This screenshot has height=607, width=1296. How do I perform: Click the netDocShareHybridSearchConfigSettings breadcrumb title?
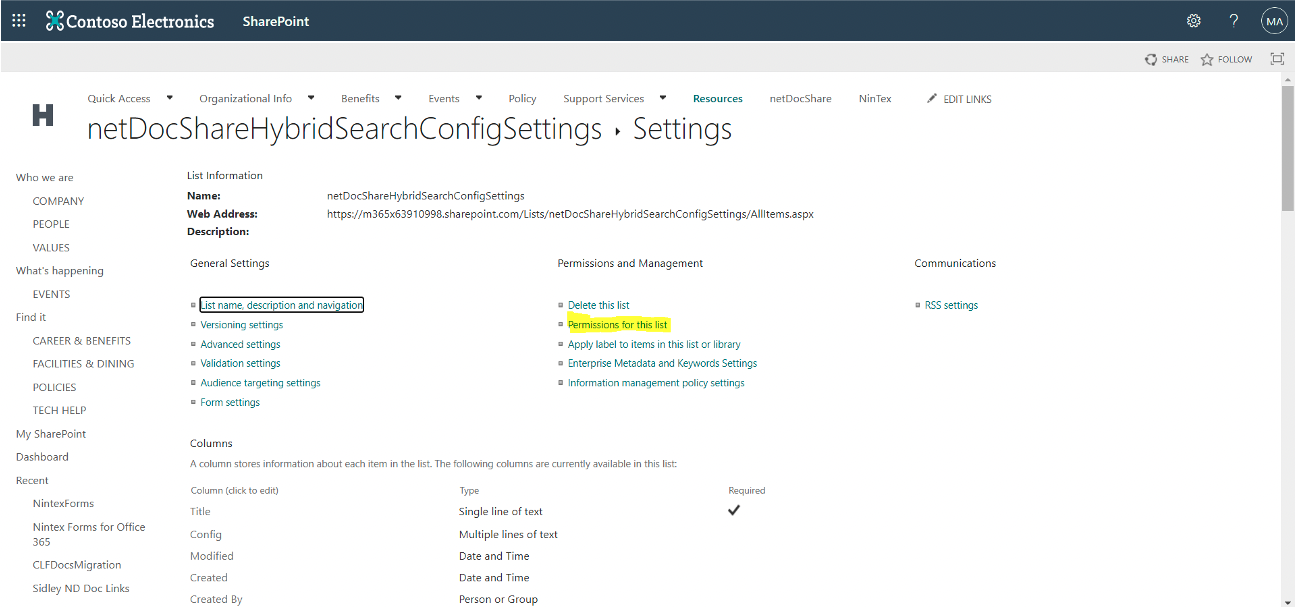tap(345, 129)
